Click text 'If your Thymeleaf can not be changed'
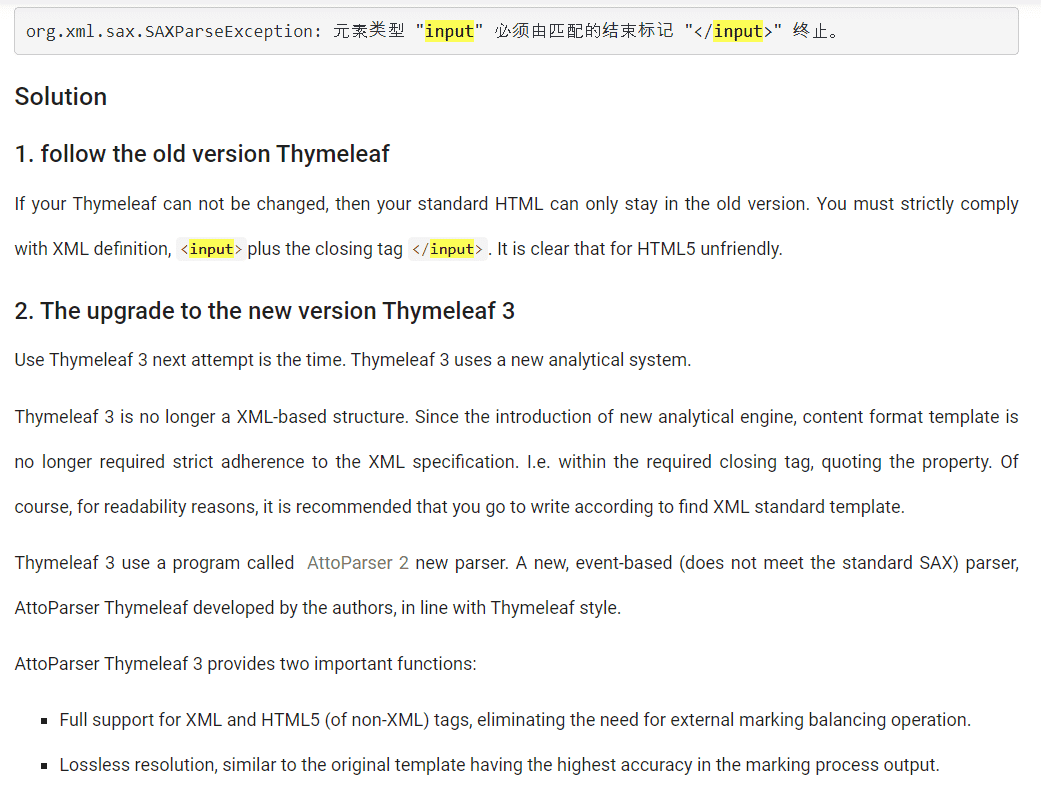Screen dimensions: 1041x785 point(171,204)
